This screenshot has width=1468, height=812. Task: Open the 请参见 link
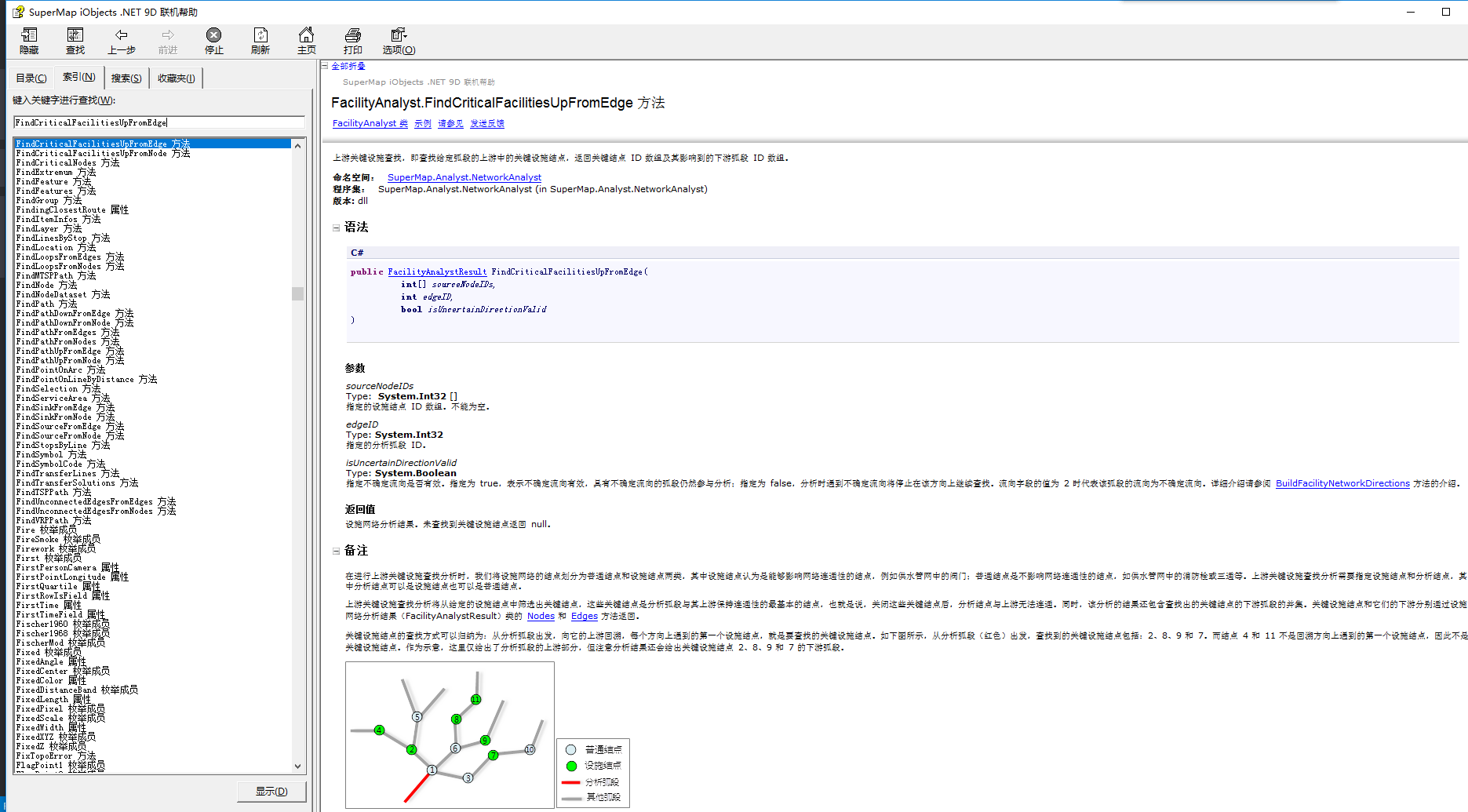(450, 123)
